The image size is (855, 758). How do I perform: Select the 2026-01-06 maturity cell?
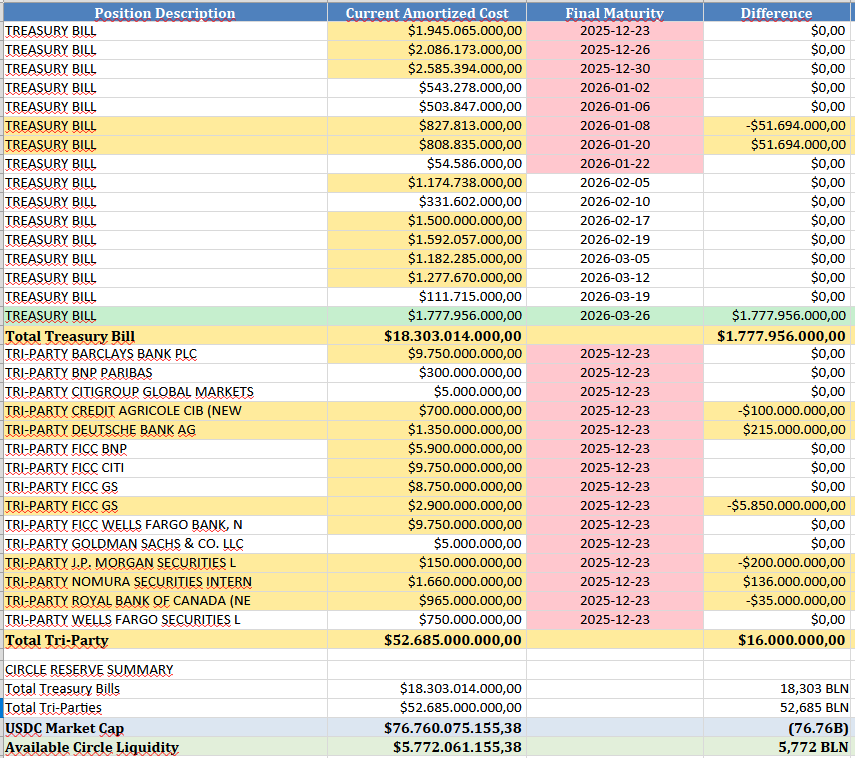pos(615,107)
